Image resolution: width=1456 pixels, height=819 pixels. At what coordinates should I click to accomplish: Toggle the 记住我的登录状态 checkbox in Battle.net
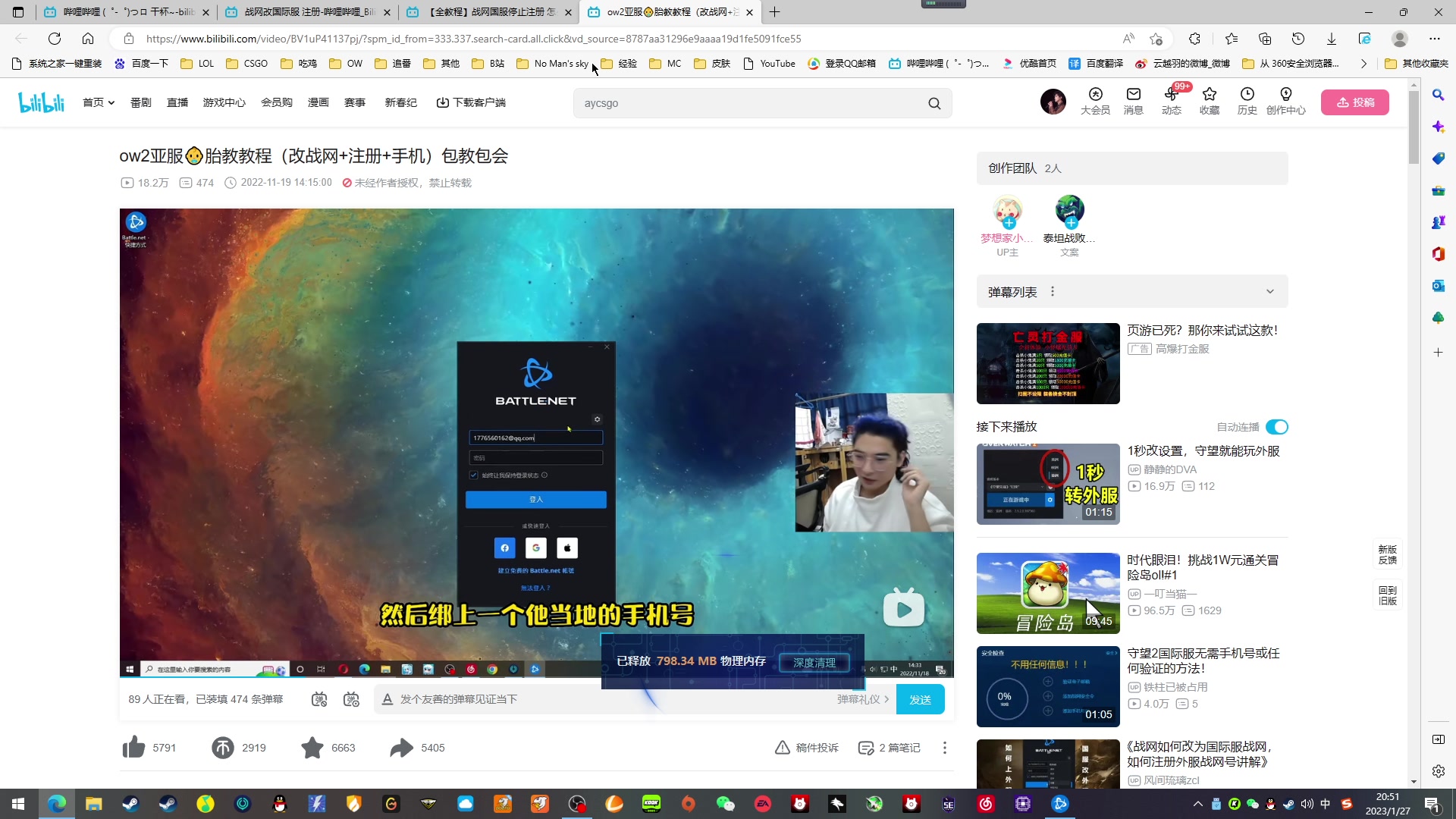click(474, 475)
